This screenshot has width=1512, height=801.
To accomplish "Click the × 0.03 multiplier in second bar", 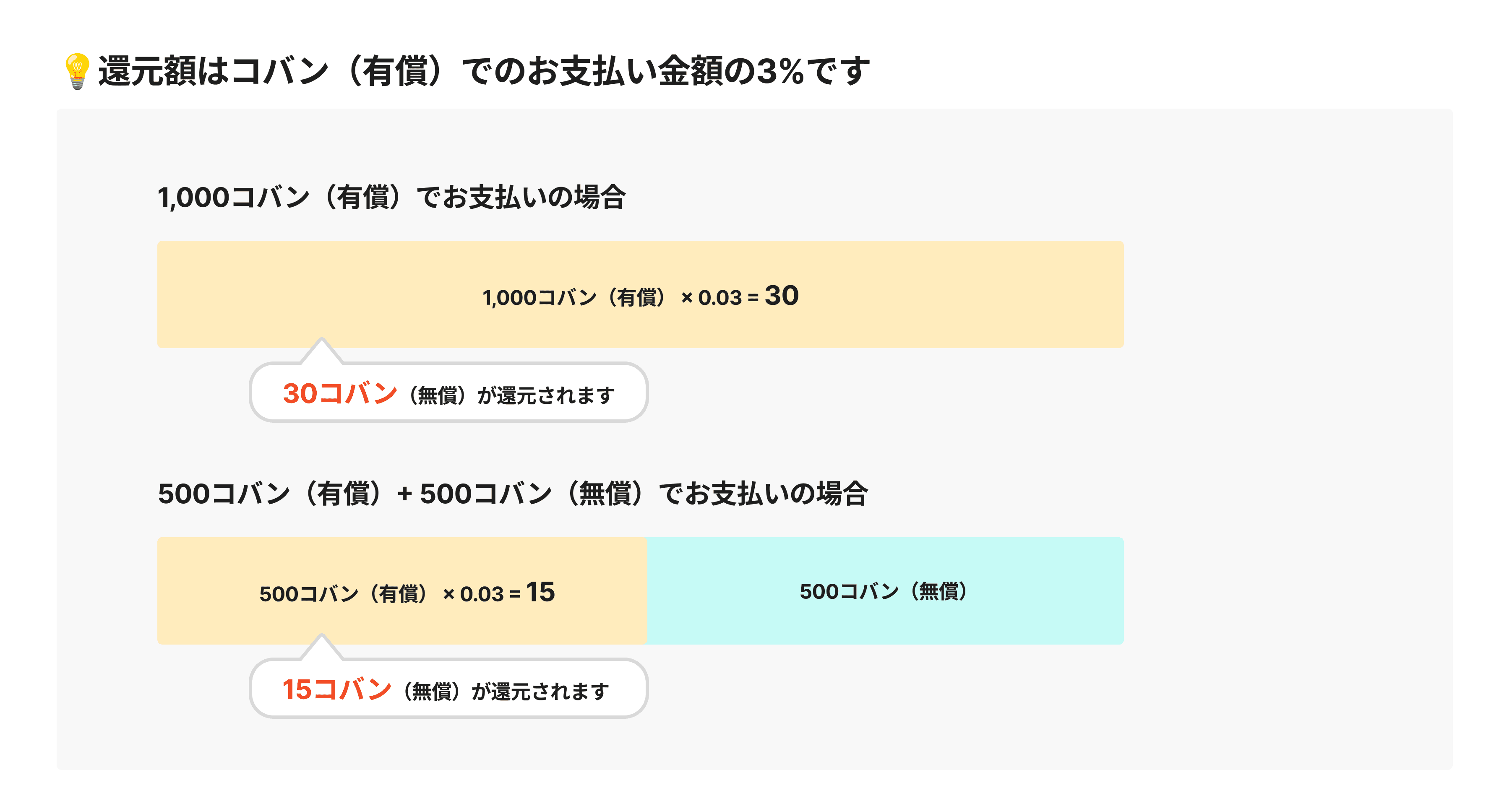I will (473, 594).
